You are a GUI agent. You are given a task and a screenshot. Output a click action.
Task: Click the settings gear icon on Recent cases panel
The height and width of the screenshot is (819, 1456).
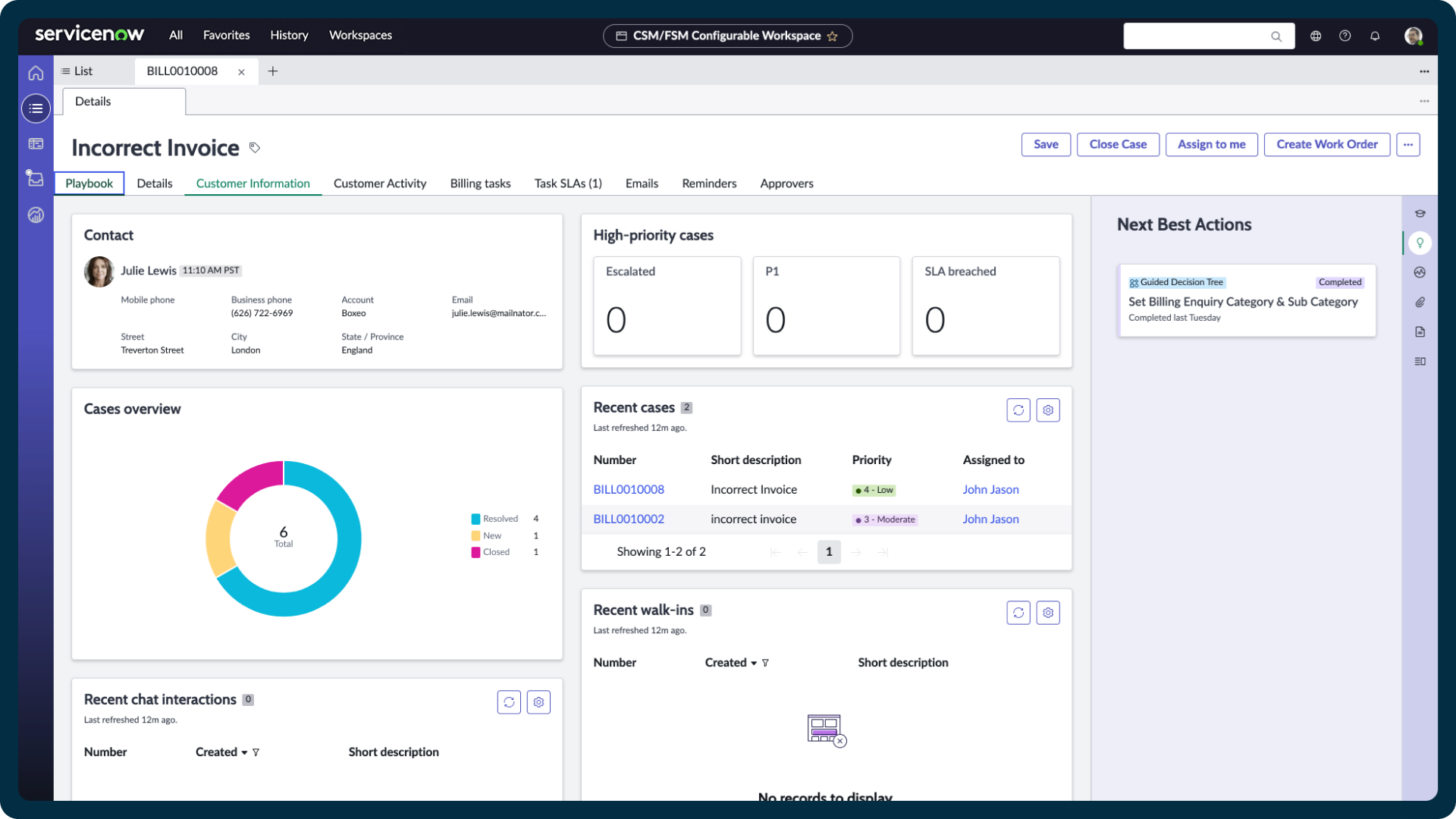(1048, 409)
